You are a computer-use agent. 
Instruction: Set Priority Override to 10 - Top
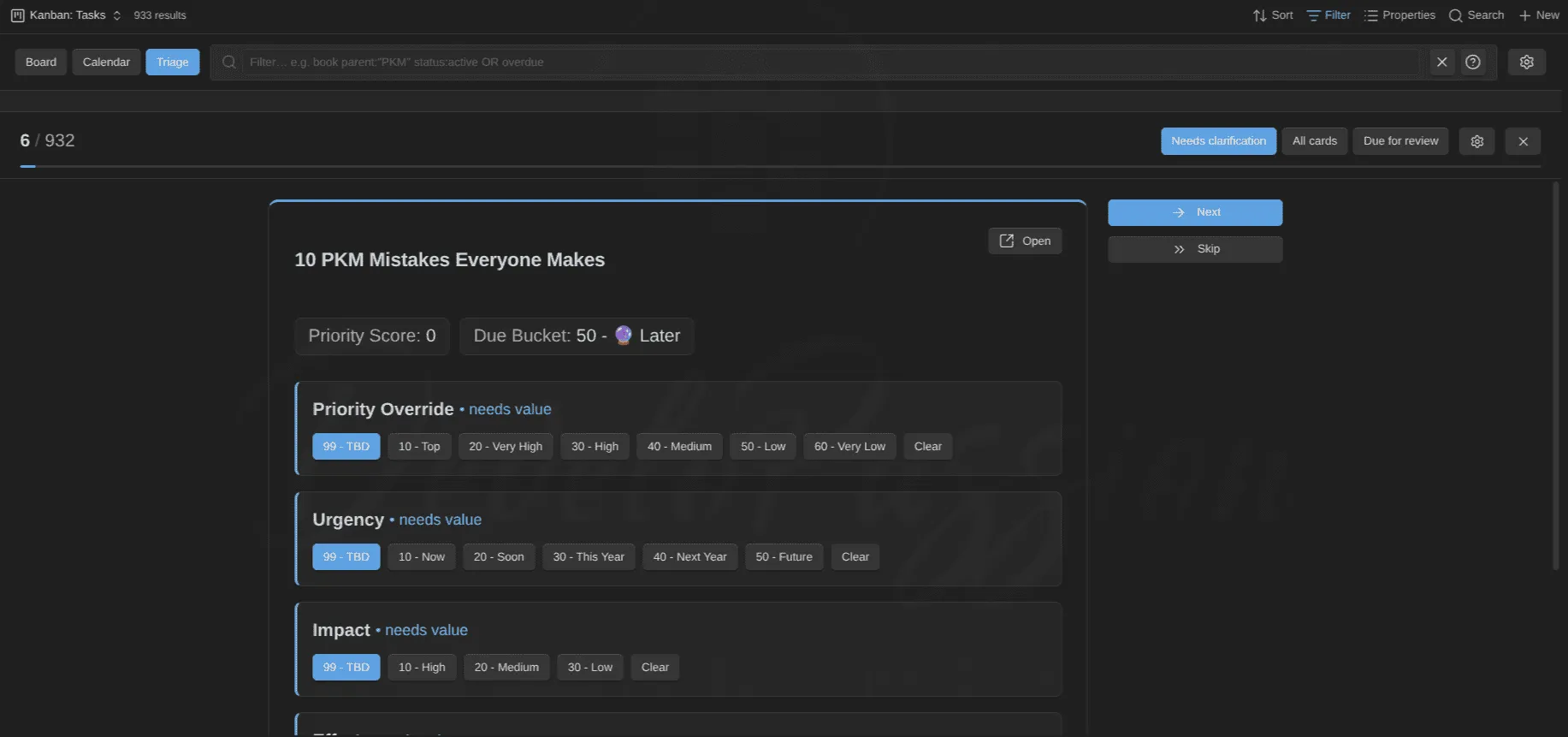[x=419, y=447]
